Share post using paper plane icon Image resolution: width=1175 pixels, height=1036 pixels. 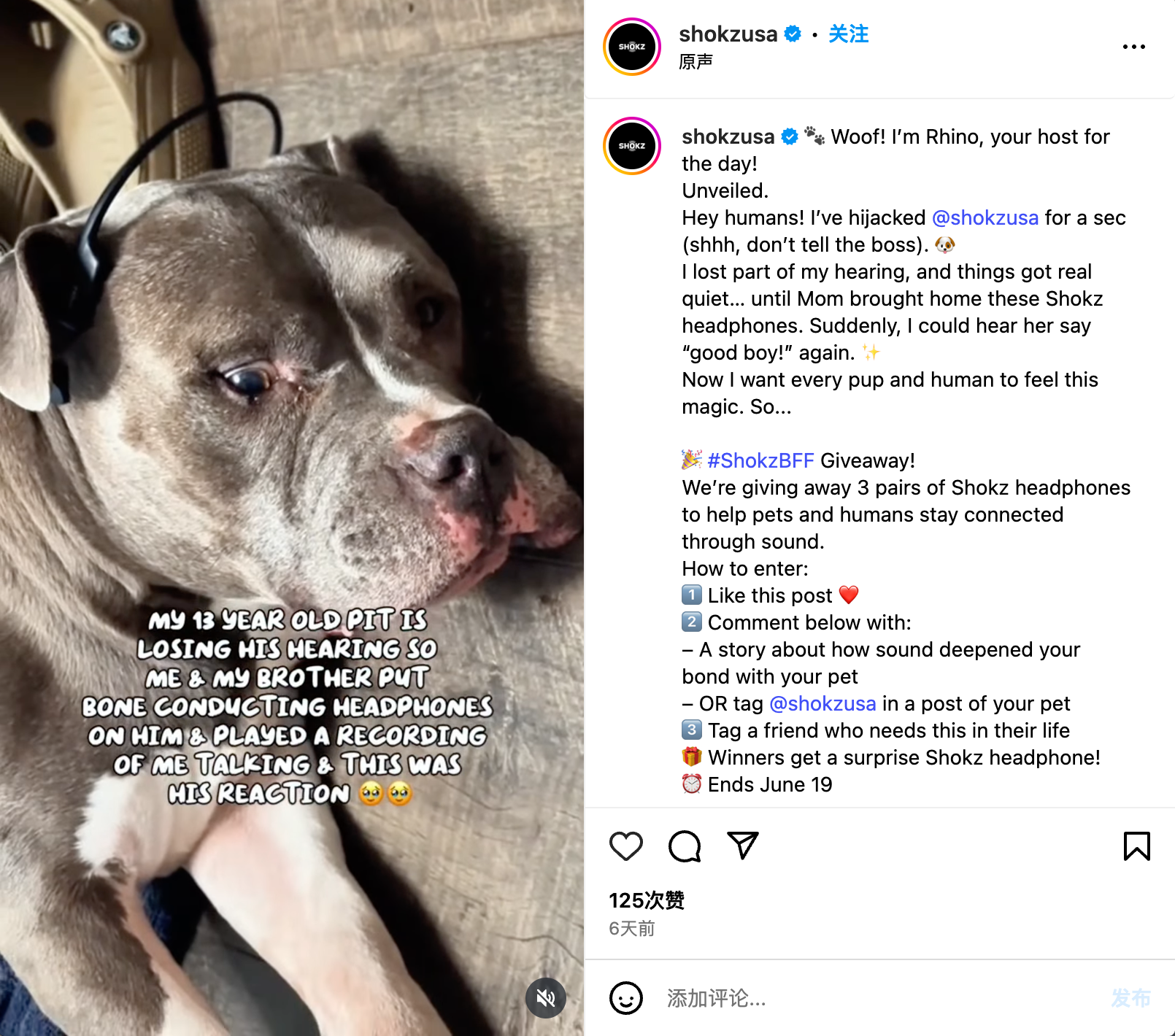point(743,846)
